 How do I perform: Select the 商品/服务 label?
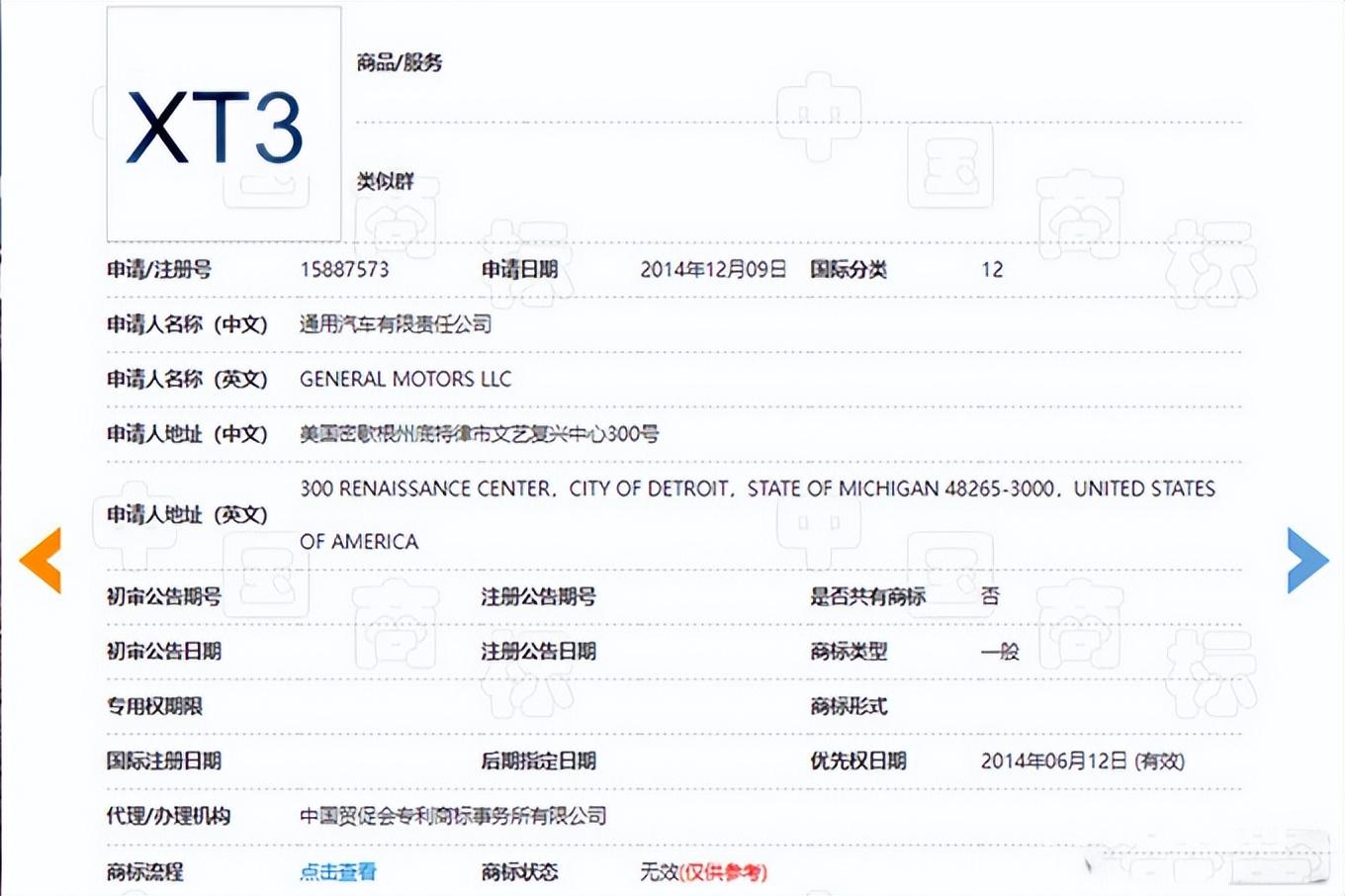(x=400, y=62)
